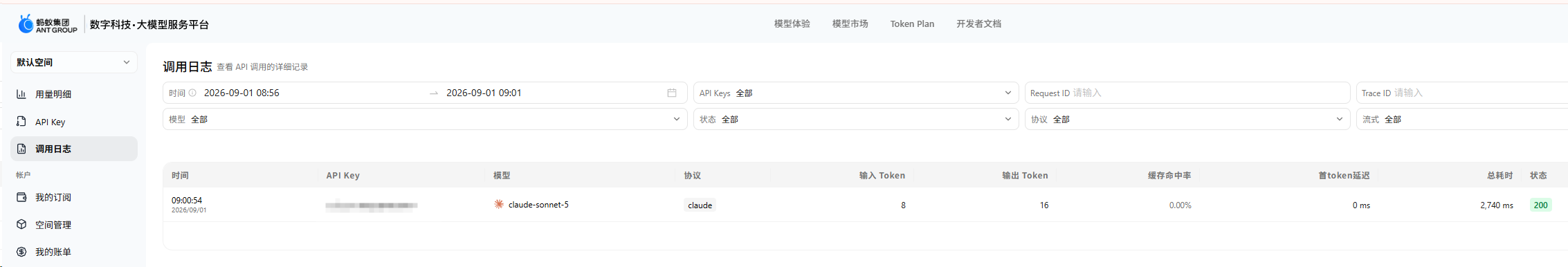Click the Ant Group logo

click(48, 24)
